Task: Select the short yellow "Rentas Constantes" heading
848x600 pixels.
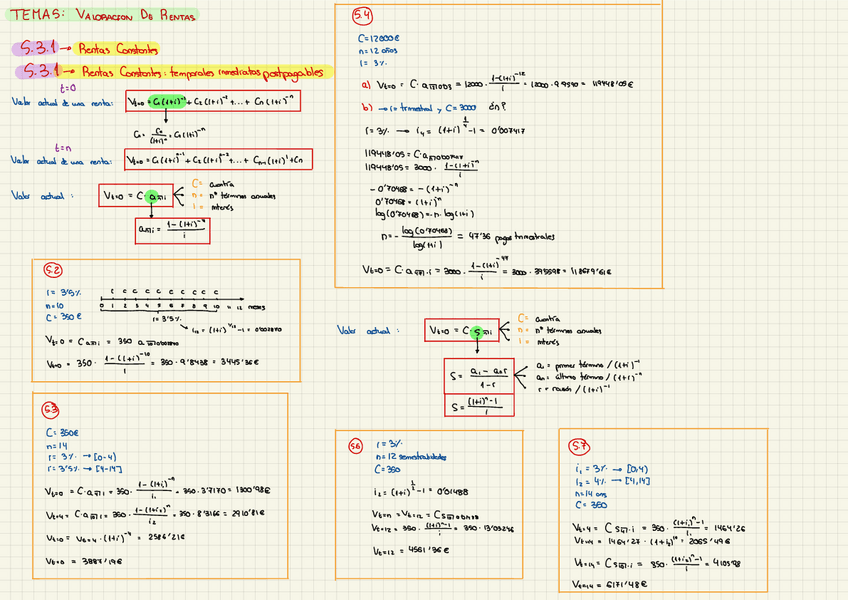Action: click(x=118, y=49)
